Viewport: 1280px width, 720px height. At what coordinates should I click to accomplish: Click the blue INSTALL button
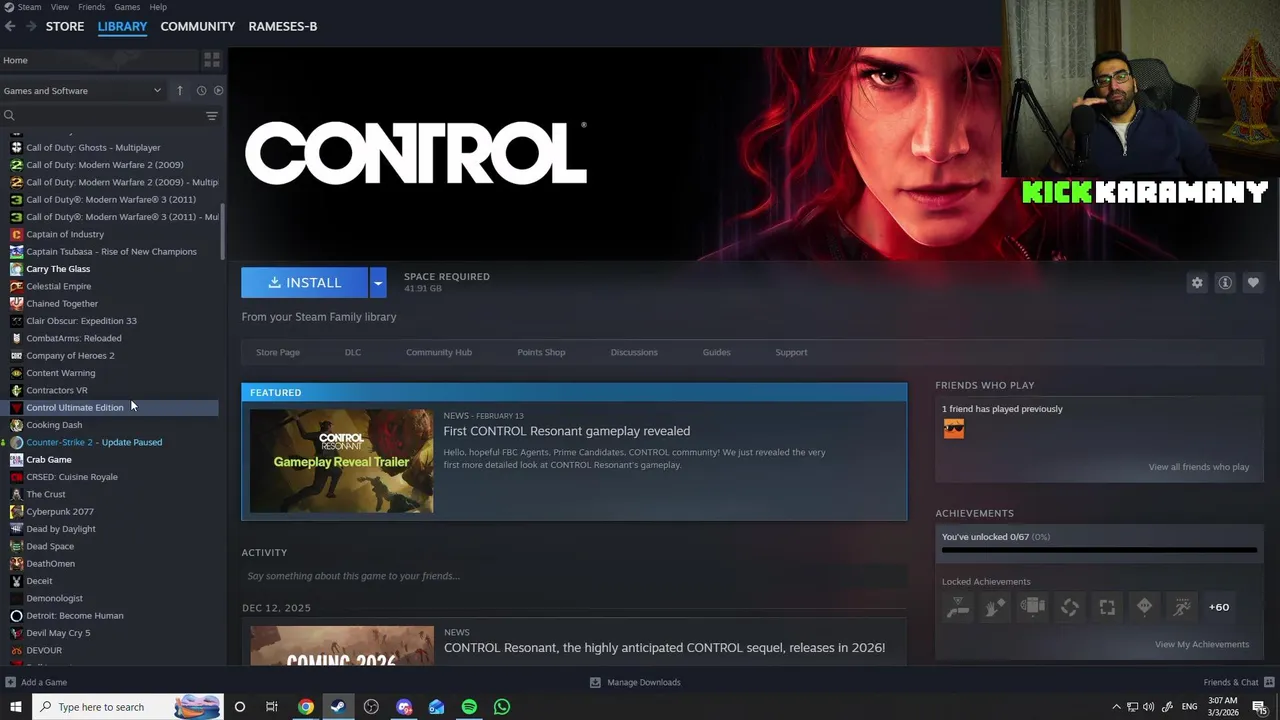click(305, 283)
